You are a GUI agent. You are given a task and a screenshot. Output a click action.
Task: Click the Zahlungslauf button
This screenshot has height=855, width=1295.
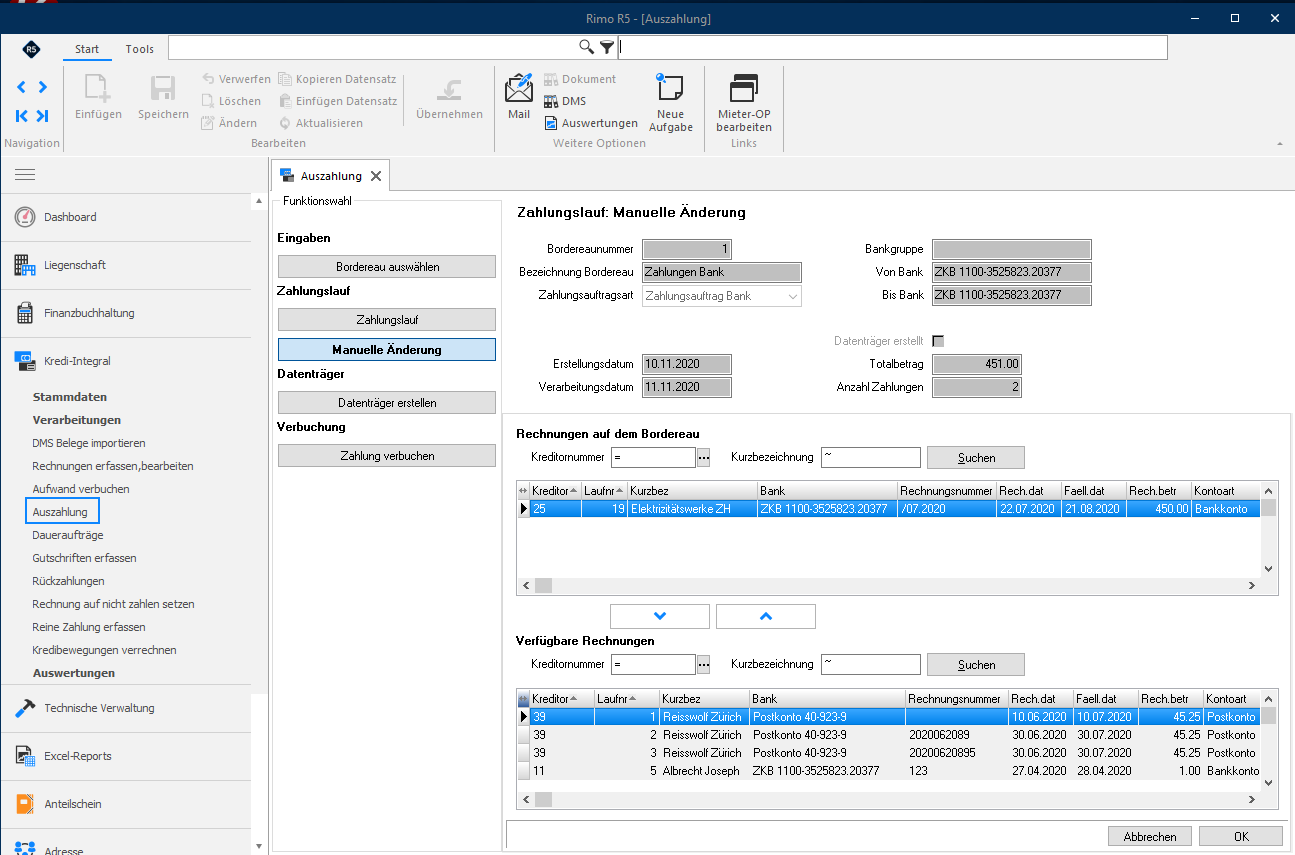(x=387, y=319)
